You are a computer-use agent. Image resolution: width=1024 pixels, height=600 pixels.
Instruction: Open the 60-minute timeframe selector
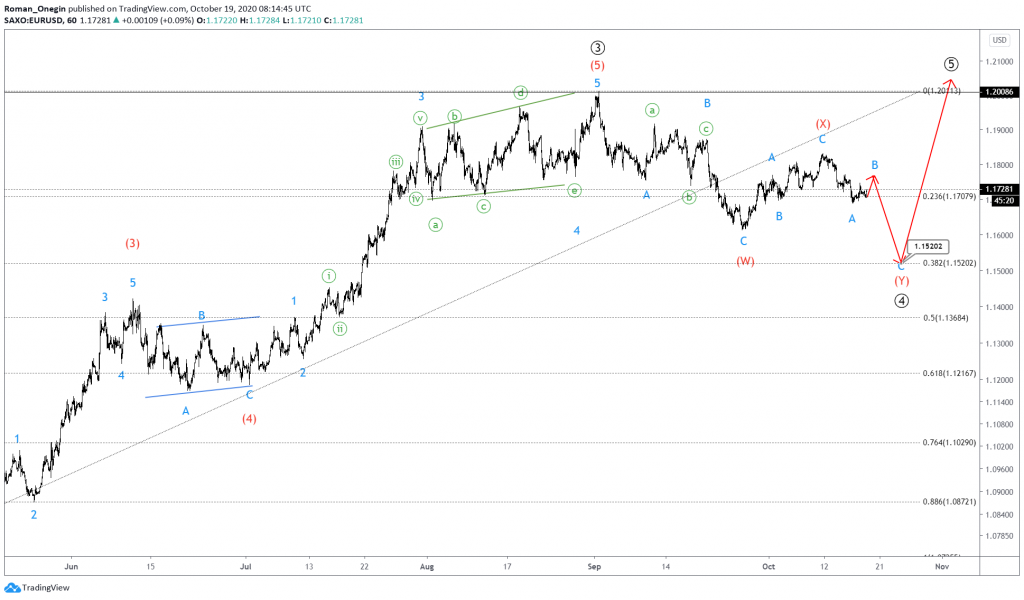tap(74, 18)
